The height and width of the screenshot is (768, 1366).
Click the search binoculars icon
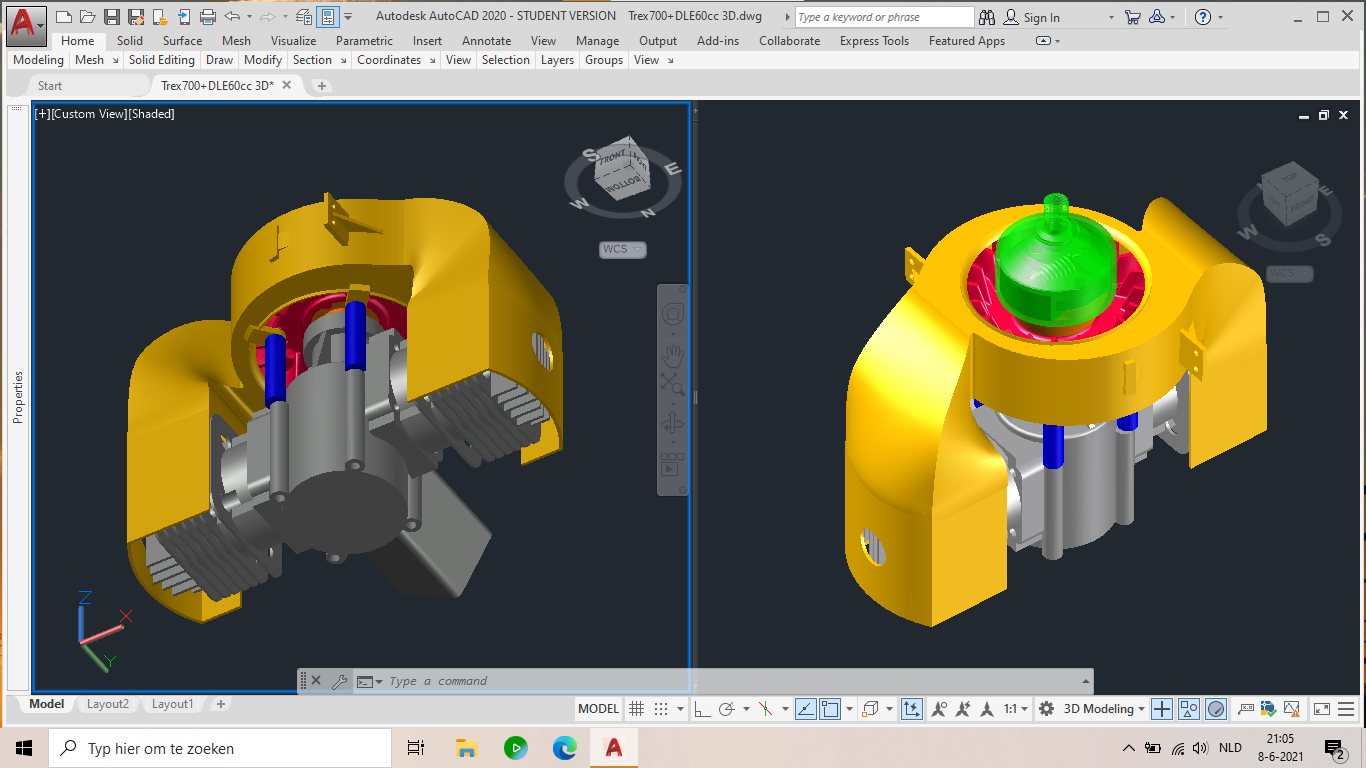[987, 17]
